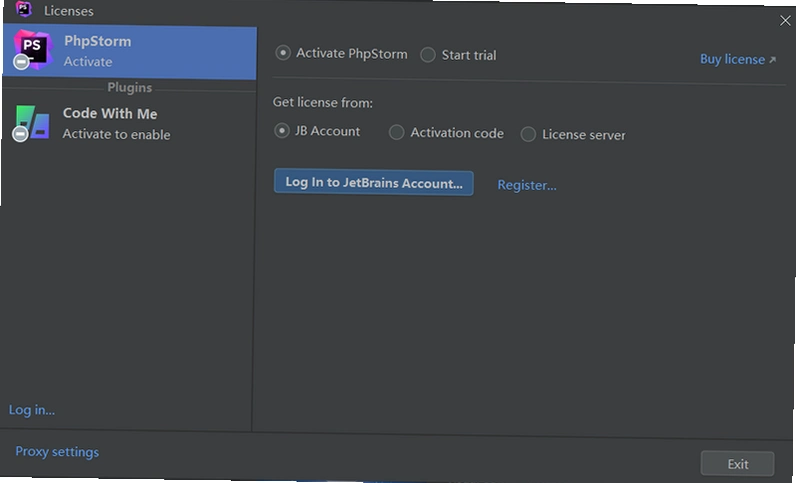Image resolution: width=796 pixels, height=483 pixels.
Task: Open the Buy license link
Action: tap(738, 59)
